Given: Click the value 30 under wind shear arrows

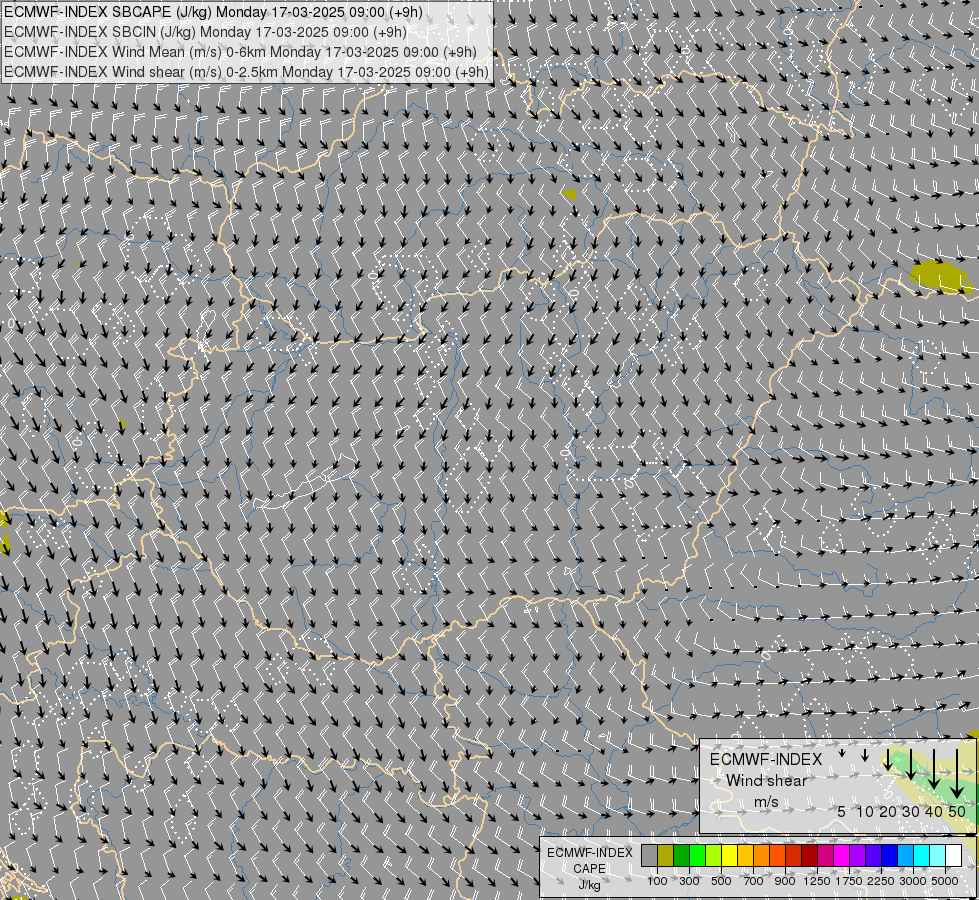Looking at the screenshot, I should [x=911, y=812].
